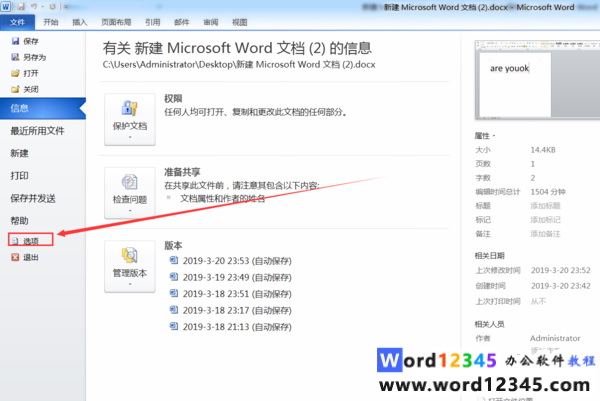600x401 pixels.
Task: Click the Save As icon in sidebar
Action: 15,57
